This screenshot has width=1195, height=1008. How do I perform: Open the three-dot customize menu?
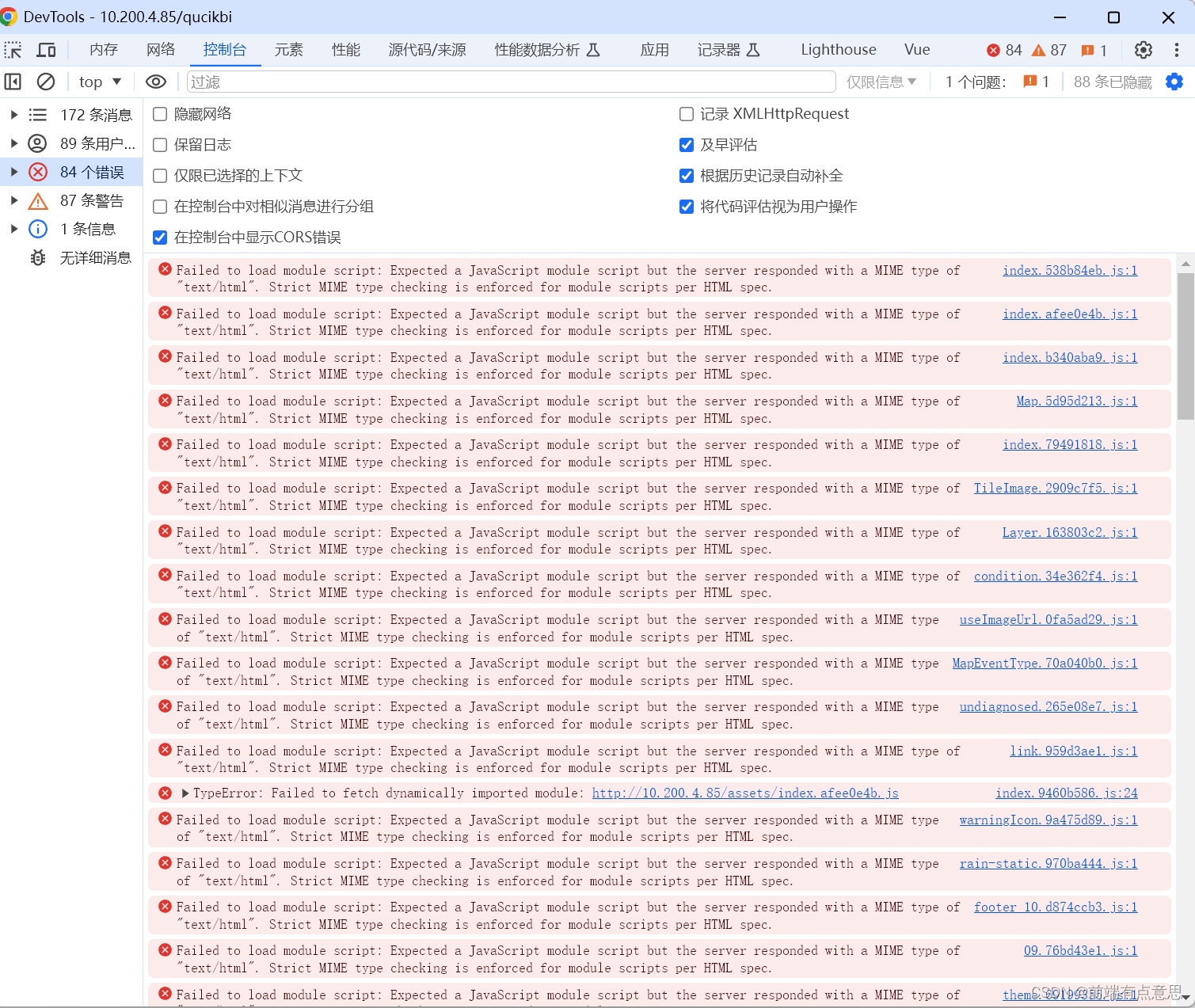[1177, 50]
